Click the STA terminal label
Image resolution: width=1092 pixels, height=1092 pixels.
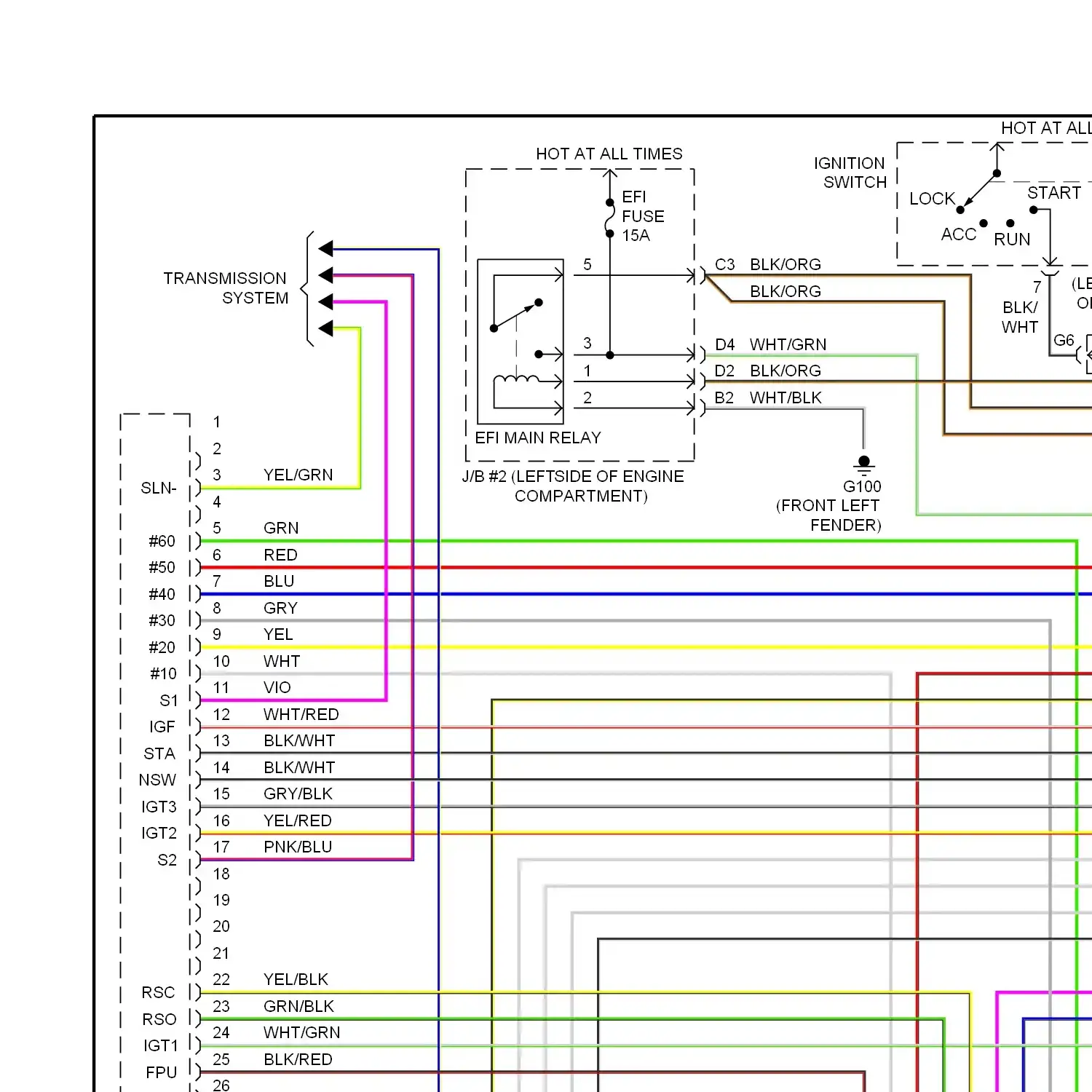[x=159, y=753]
